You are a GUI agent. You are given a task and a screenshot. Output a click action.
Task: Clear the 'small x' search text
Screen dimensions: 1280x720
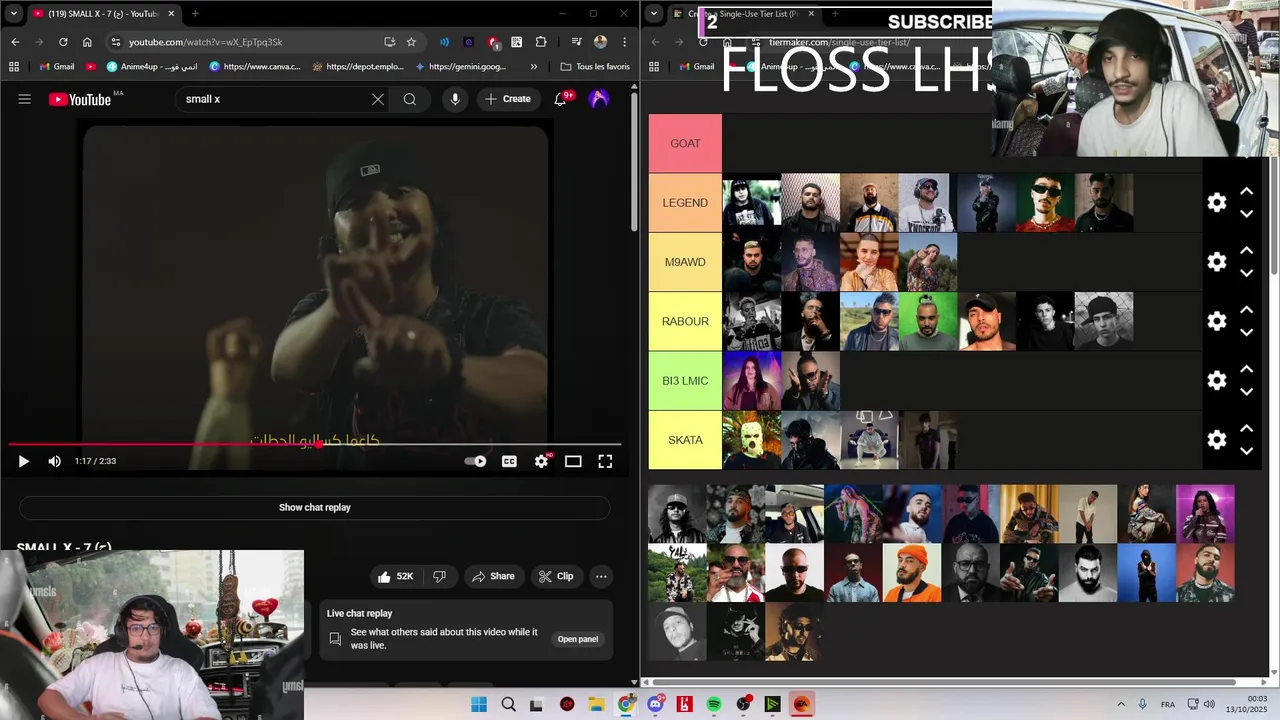(x=378, y=99)
